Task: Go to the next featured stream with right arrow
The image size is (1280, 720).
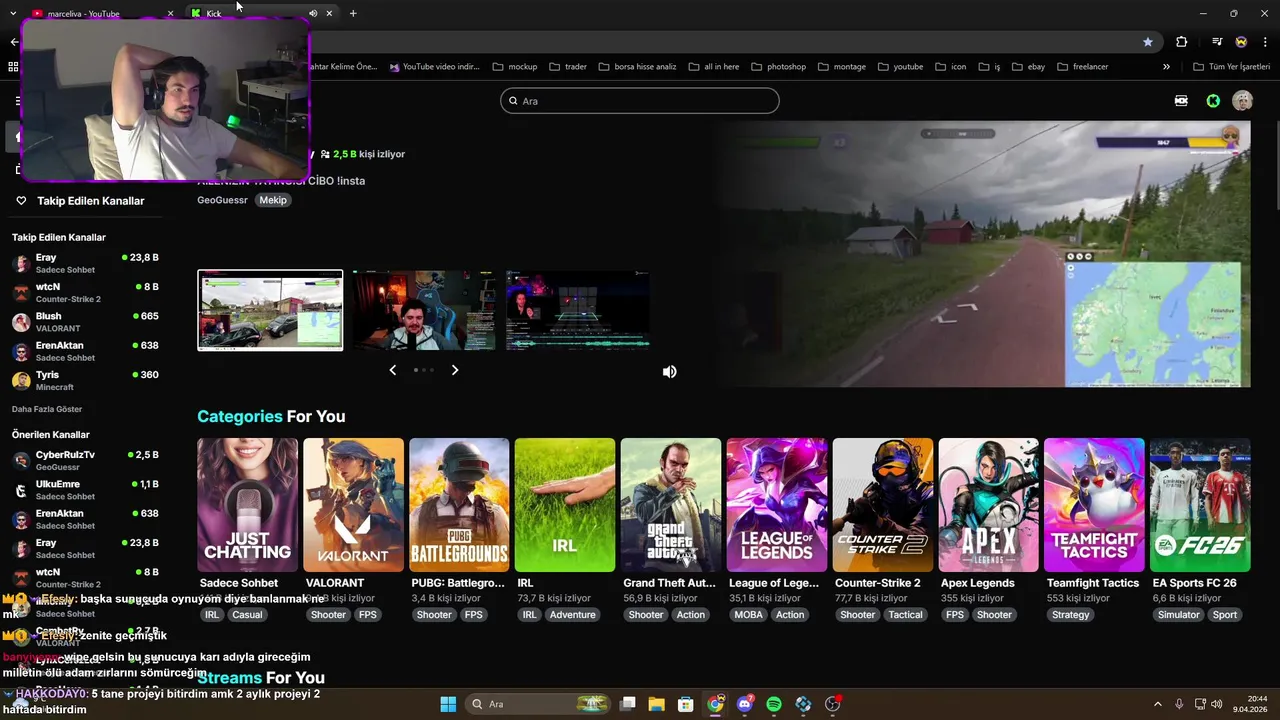Action: (455, 370)
